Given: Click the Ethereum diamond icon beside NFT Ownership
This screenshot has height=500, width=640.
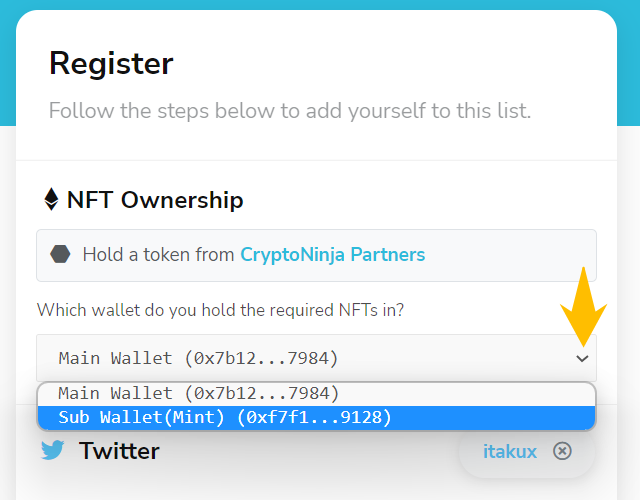Looking at the screenshot, I should (x=51, y=199).
